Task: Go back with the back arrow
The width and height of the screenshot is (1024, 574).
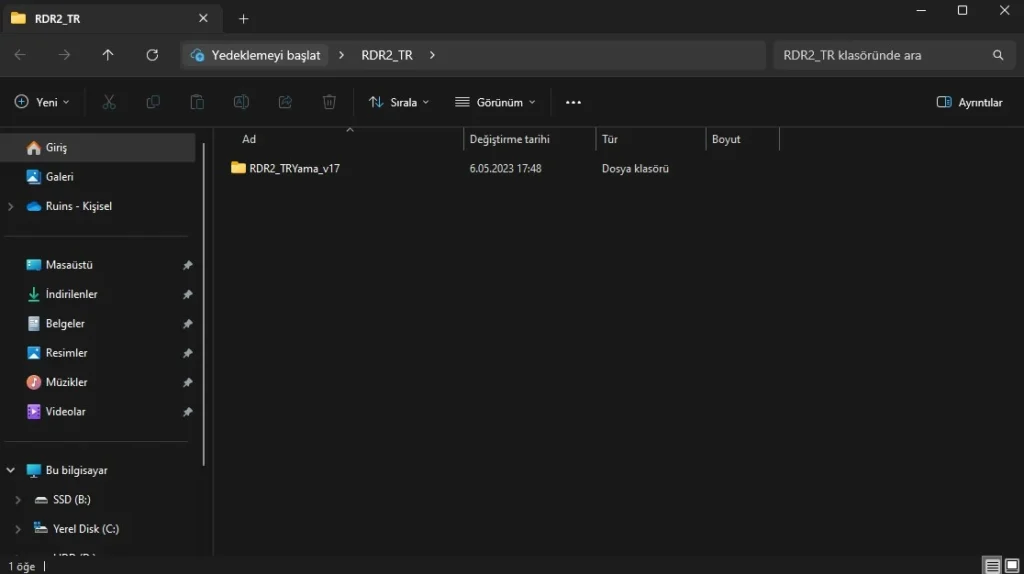Action: [x=20, y=55]
